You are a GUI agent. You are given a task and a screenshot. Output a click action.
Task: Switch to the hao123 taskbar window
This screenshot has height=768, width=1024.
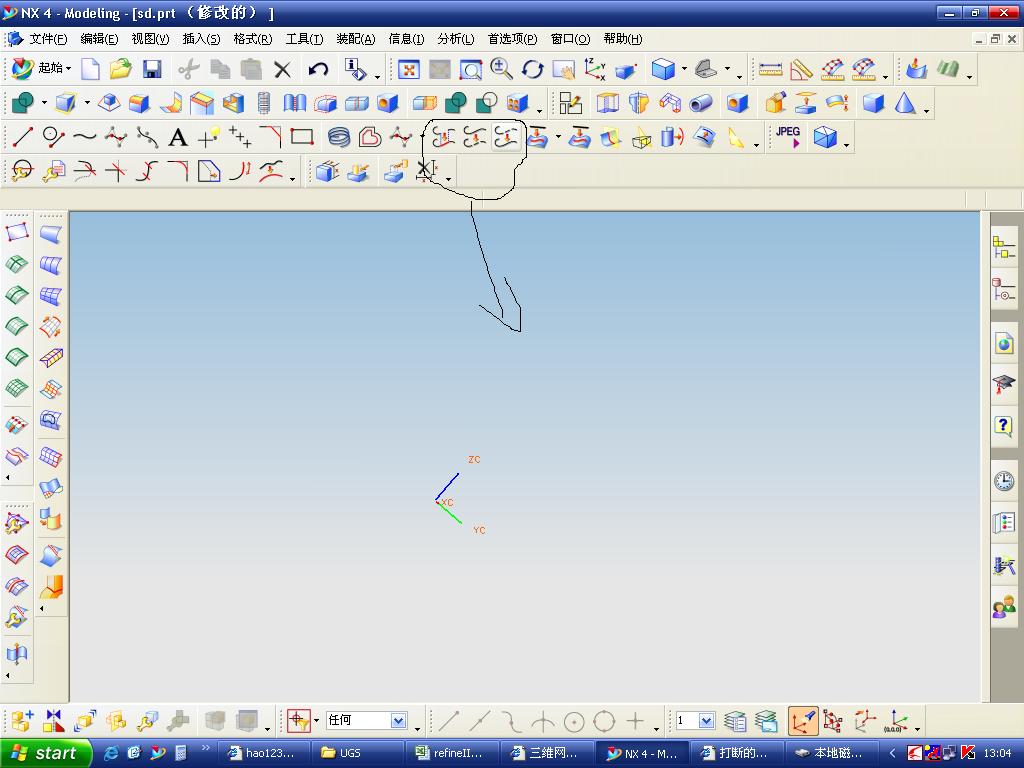(262, 753)
